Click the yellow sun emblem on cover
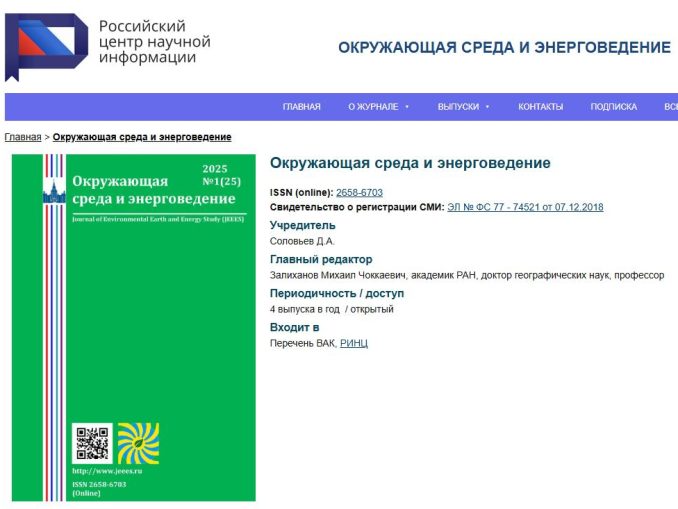 (138, 443)
